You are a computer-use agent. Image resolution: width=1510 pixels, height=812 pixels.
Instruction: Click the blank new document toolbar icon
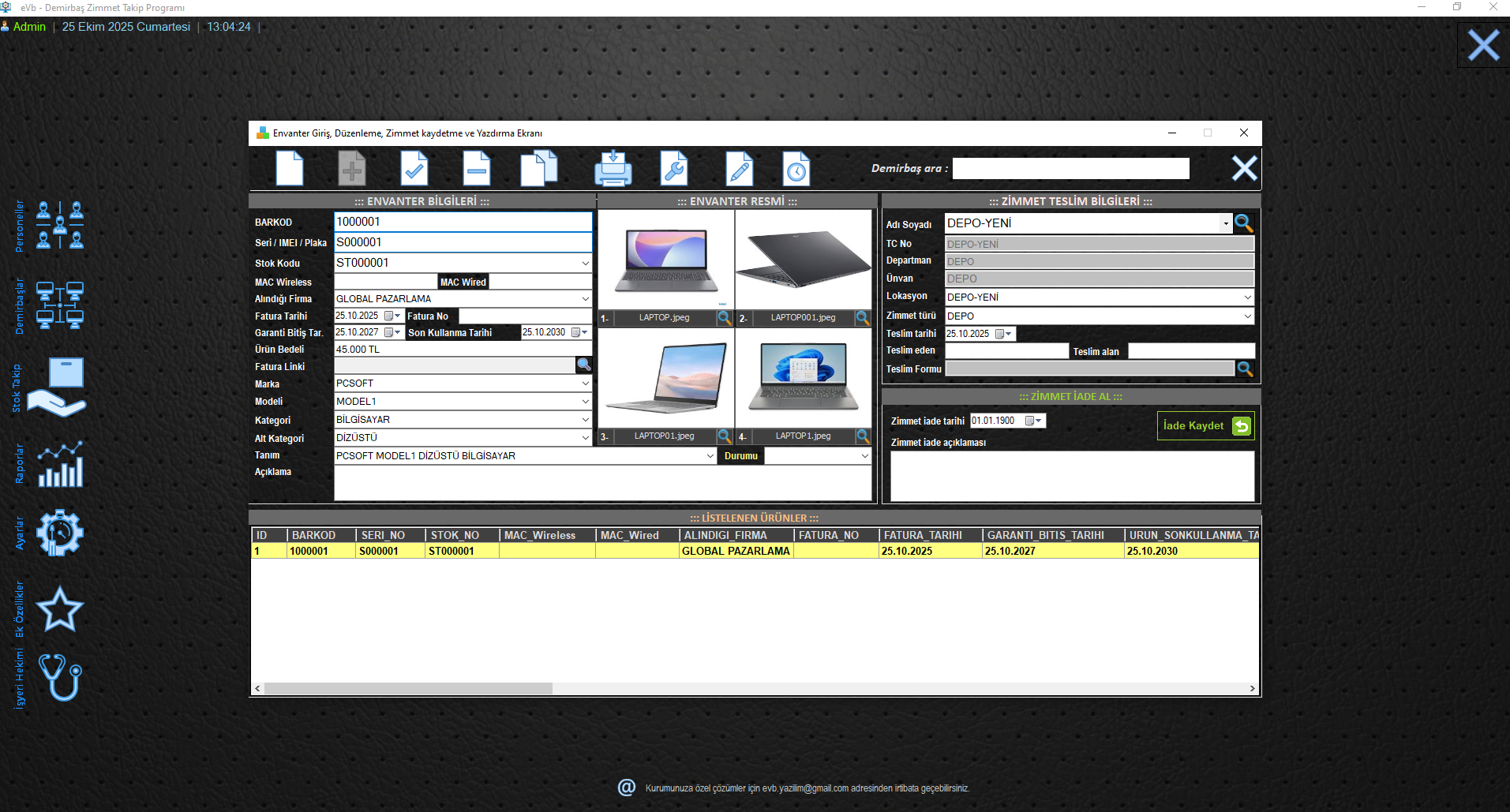pyautogui.click(x=290, y=168)
